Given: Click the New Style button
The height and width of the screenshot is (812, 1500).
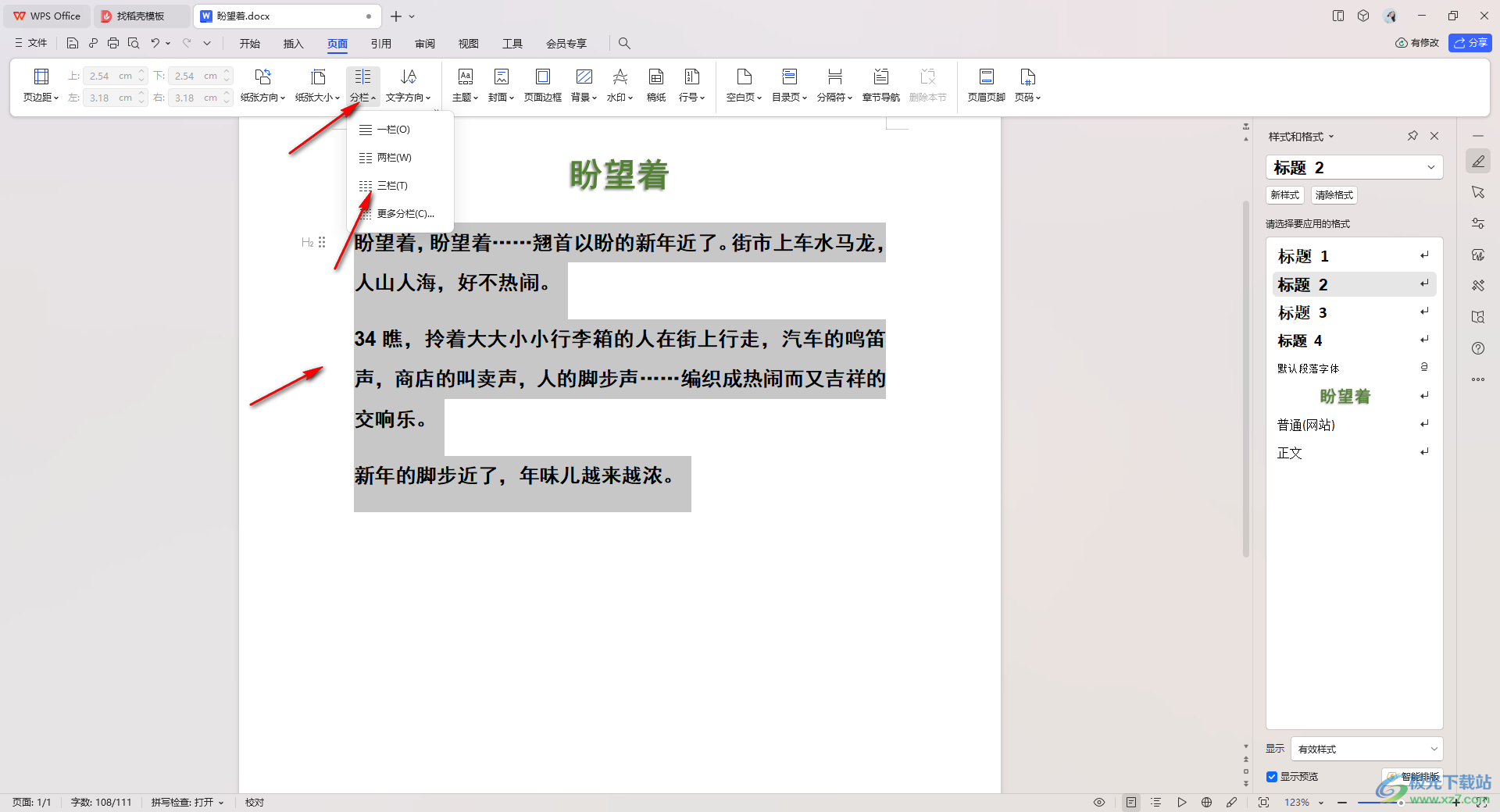Looking at the screenshot, I should [x=1285, y=195].
